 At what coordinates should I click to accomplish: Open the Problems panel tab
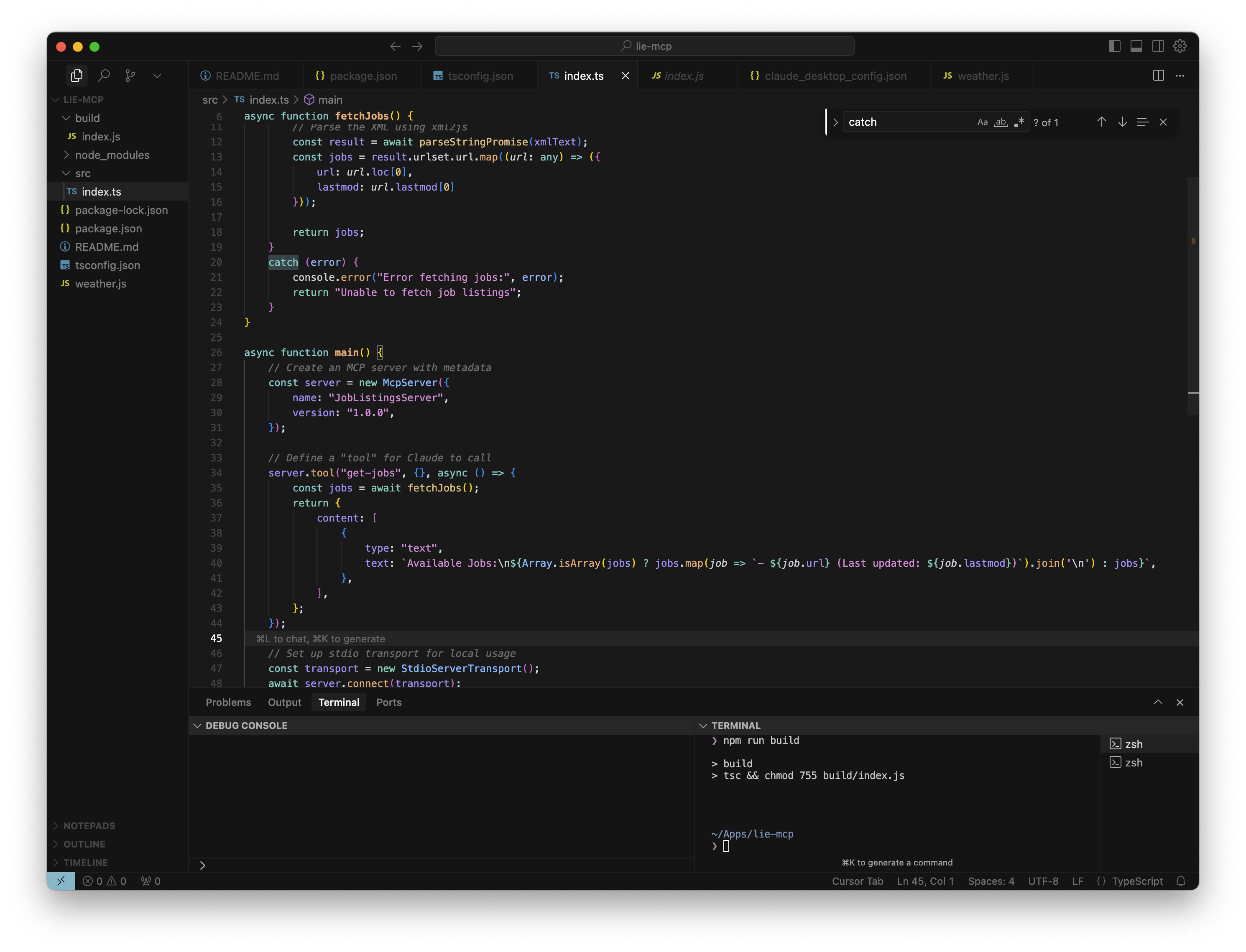(x=228, y=702)
